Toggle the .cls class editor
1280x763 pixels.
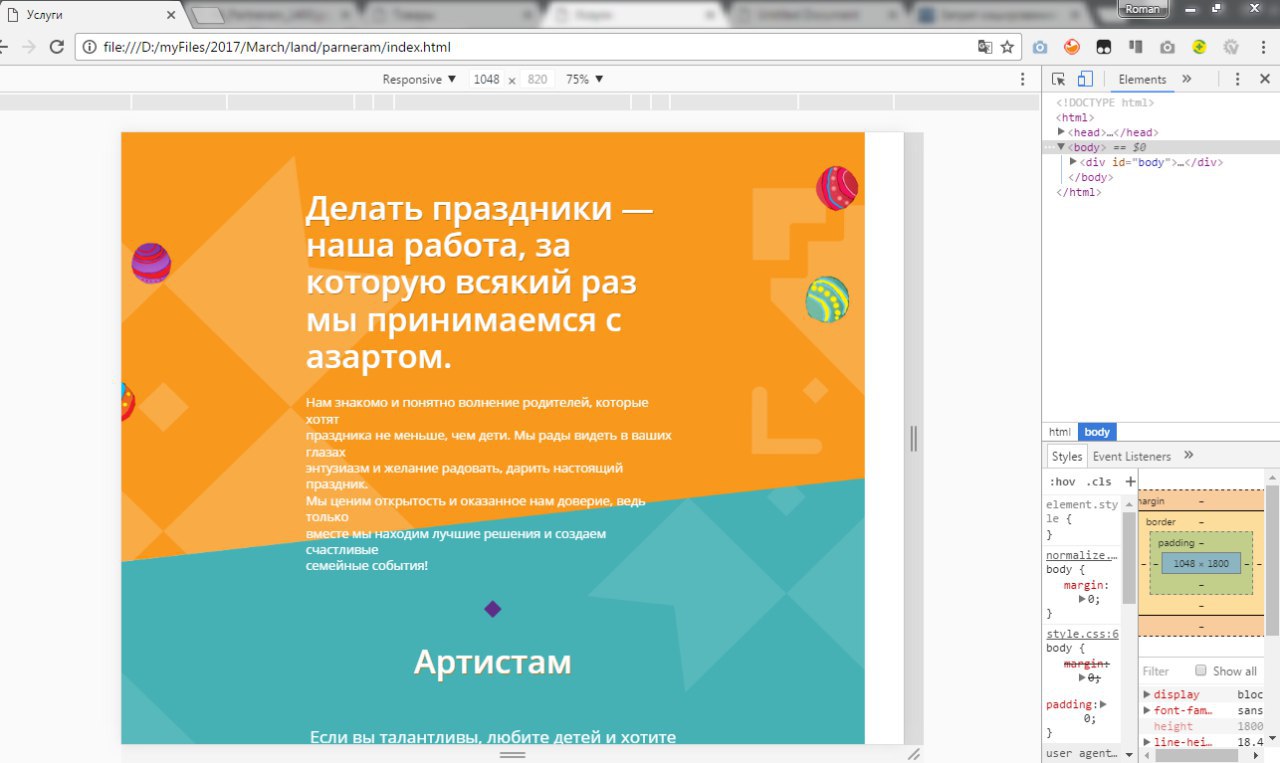[1098, 481]
